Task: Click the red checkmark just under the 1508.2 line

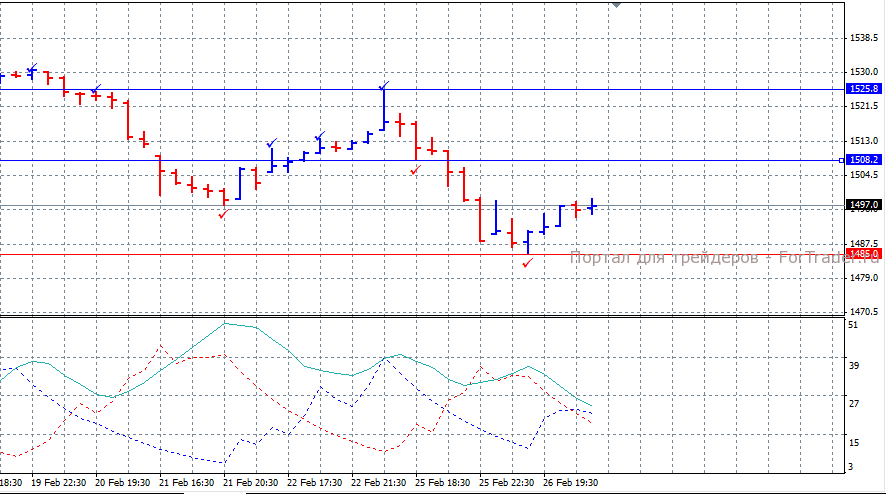Action: pyautogui.click(x=415, y=171)
